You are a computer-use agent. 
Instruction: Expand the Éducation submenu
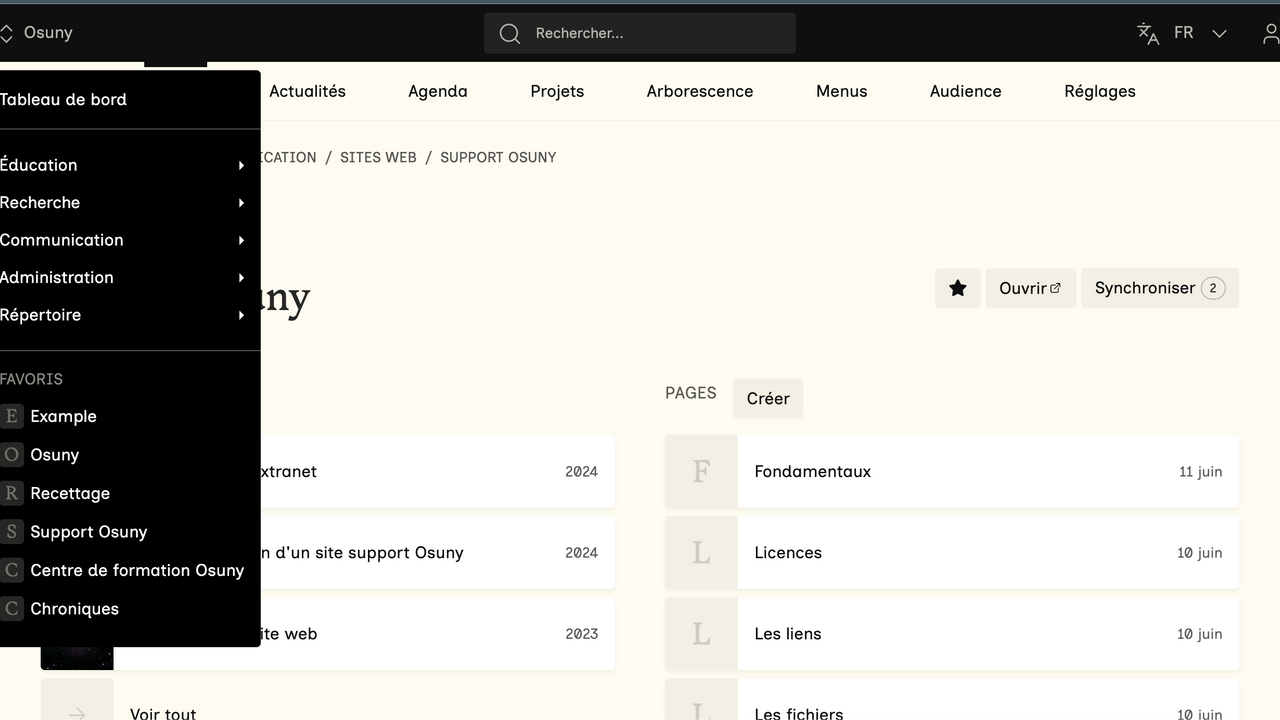(x=241, y=165)
